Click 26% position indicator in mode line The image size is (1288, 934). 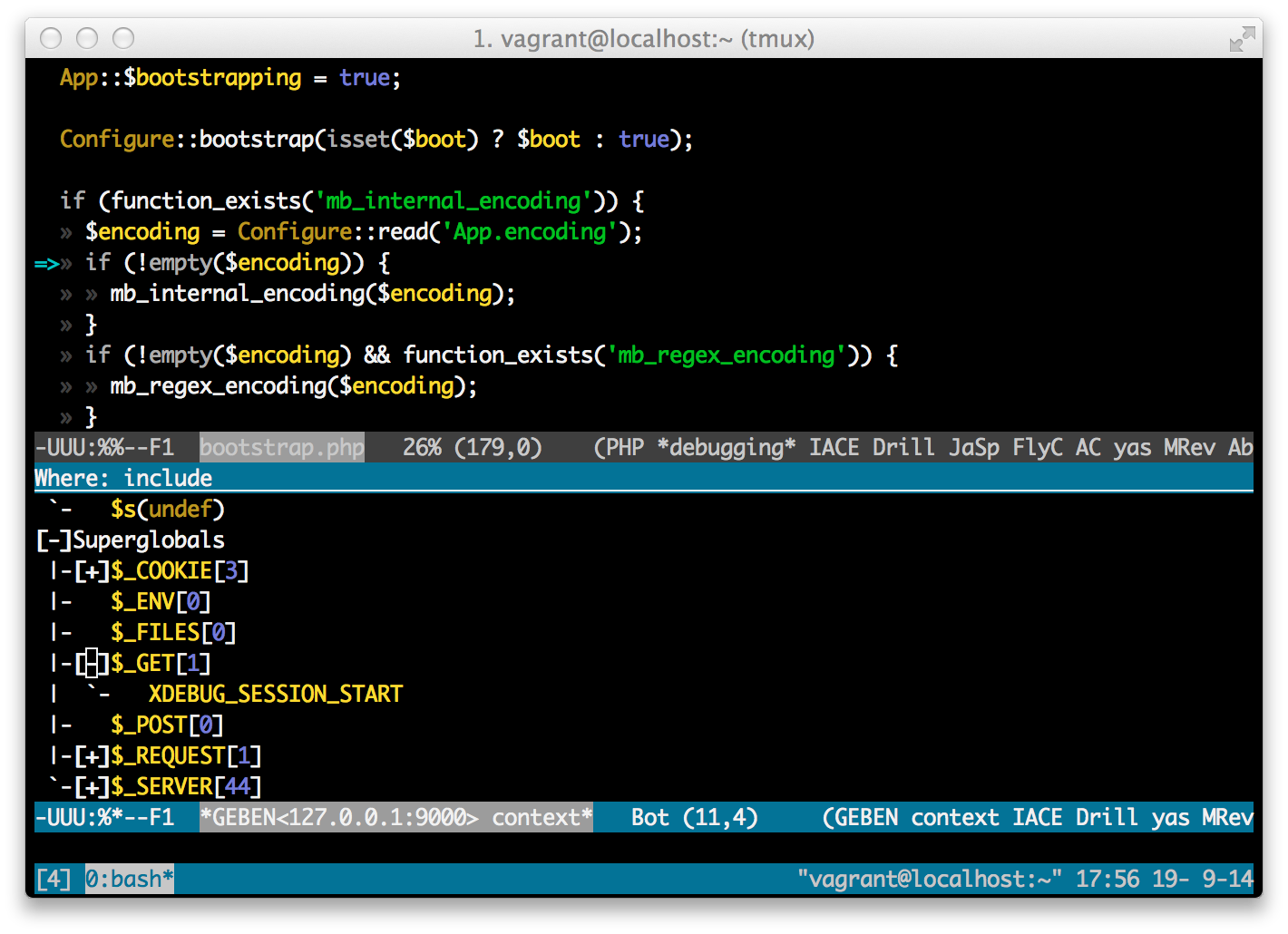pos(422,447)
